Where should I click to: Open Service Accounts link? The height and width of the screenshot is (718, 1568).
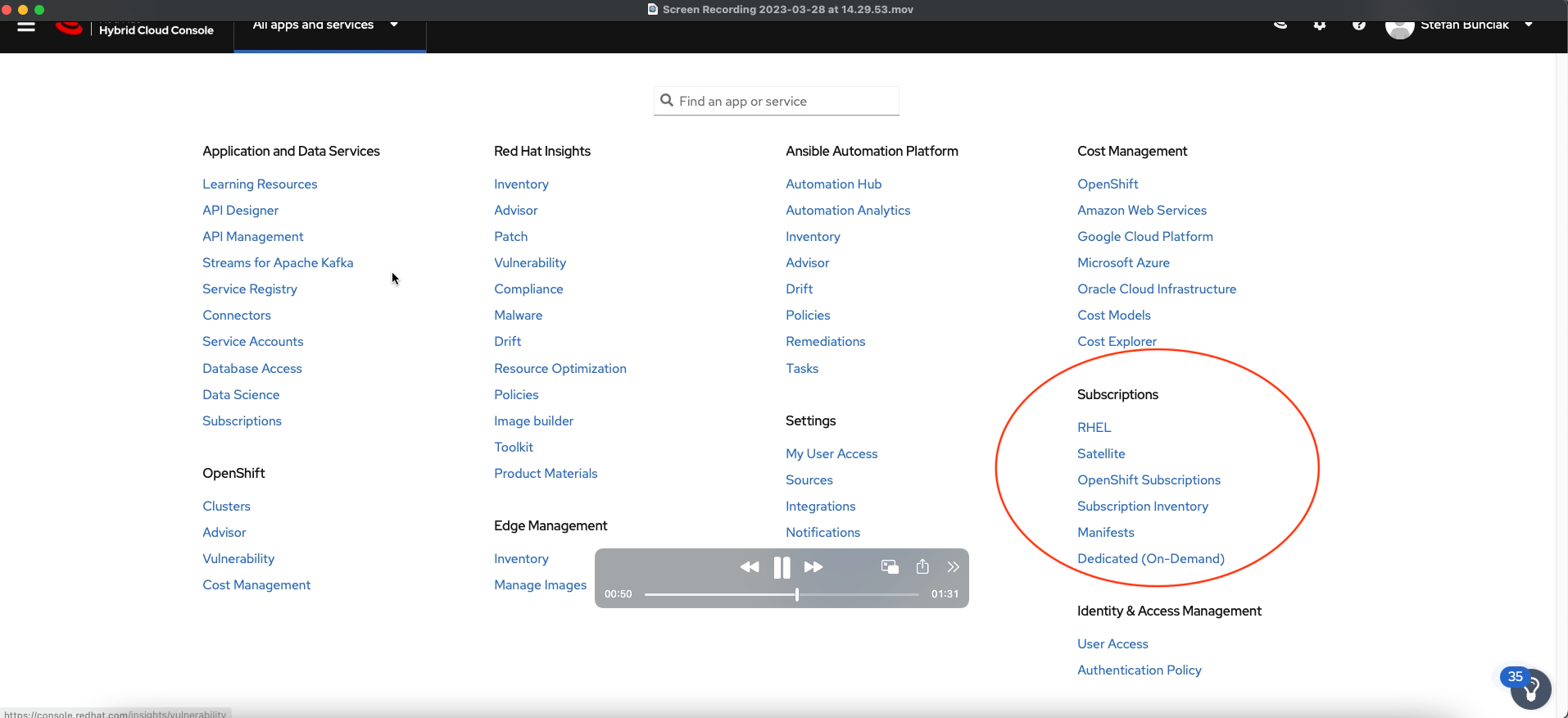(253, 342)
